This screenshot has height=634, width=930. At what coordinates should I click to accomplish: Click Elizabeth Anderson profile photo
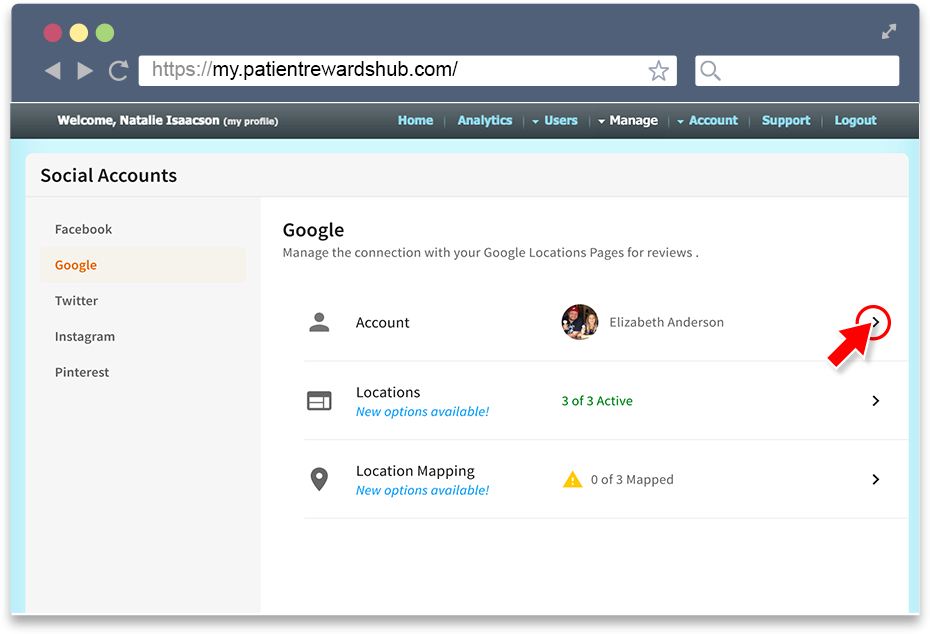click(x=579, y=322)
